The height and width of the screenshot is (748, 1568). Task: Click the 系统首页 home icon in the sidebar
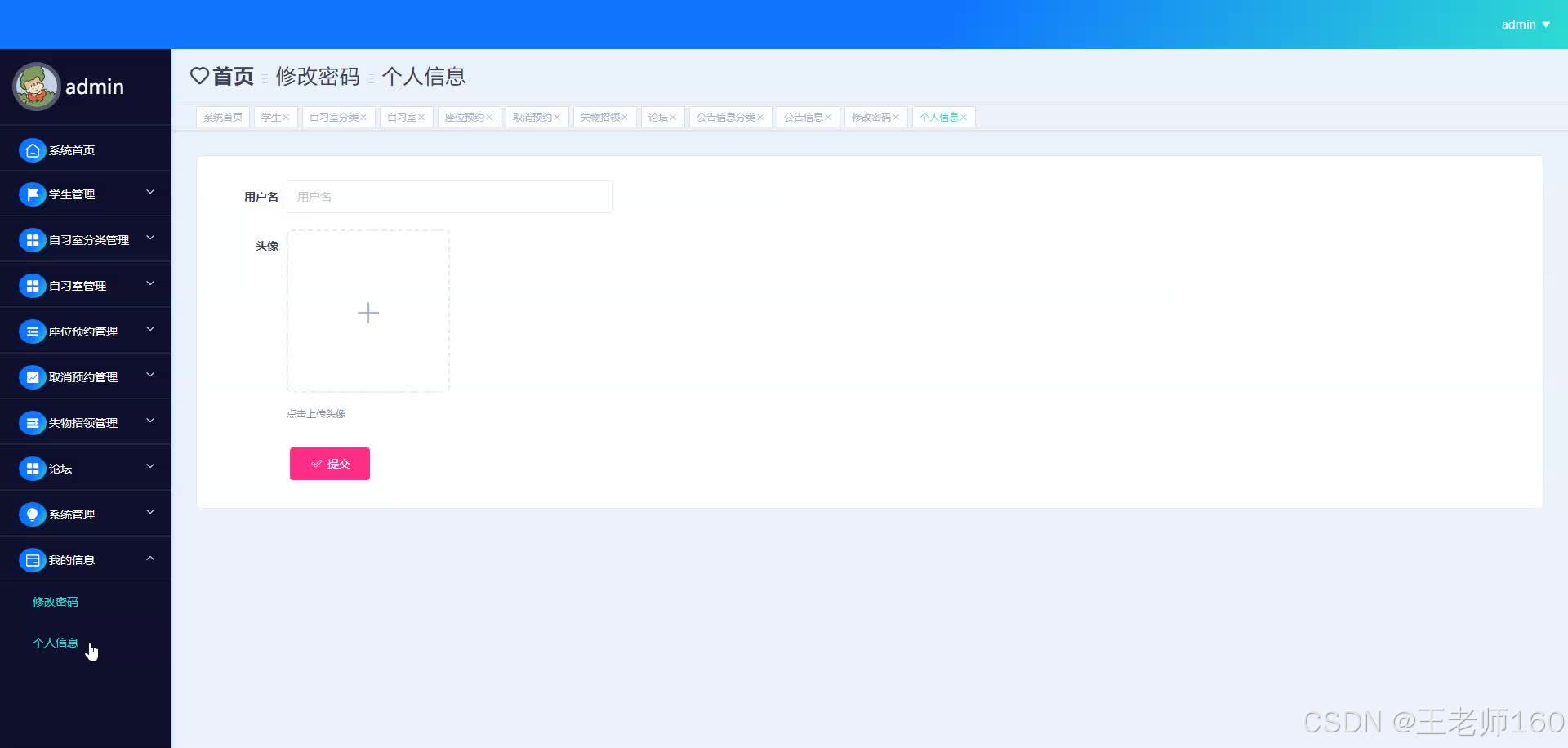[x=32, y=150]
